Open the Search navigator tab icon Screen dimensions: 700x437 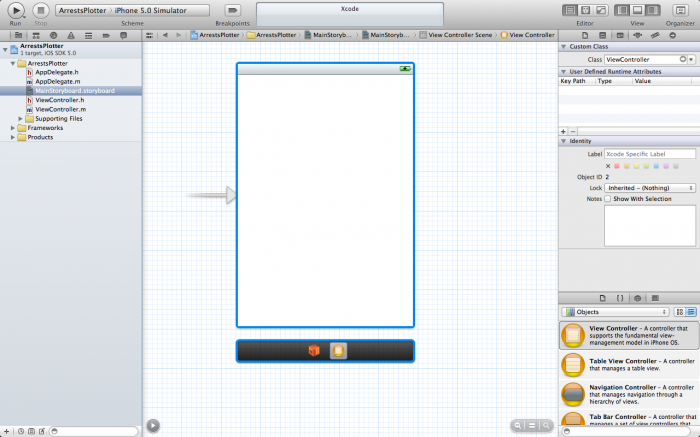point(54,35)
